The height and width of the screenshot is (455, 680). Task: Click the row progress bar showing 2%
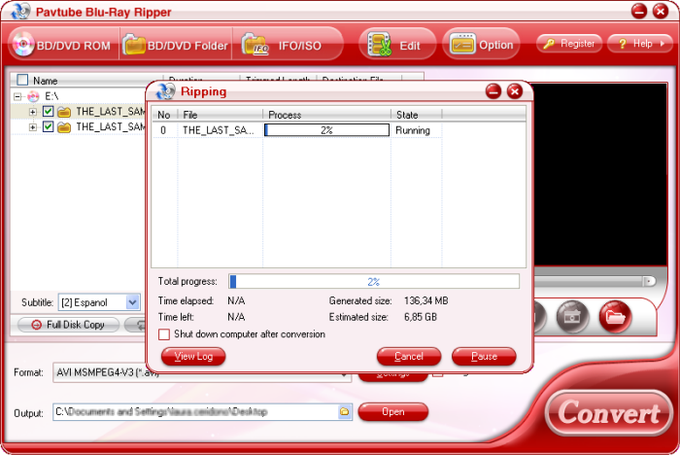(327, 130)
